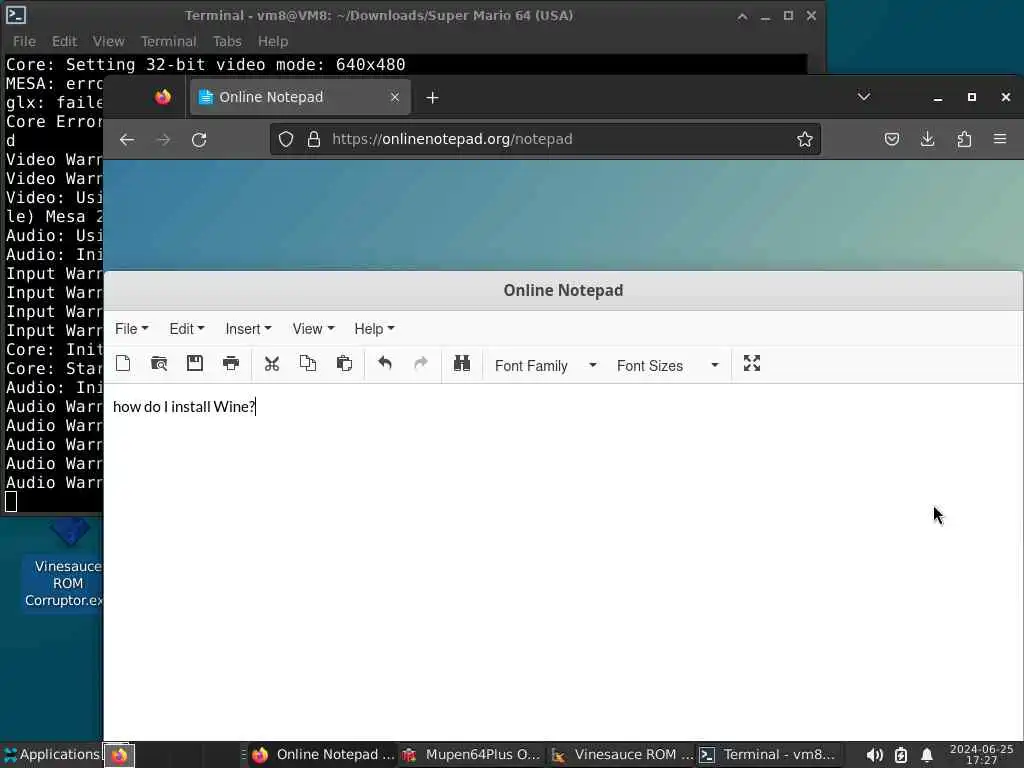Open the notepad File menu
This screenshot has width=1024, height=768.
[x=131, y=328]
